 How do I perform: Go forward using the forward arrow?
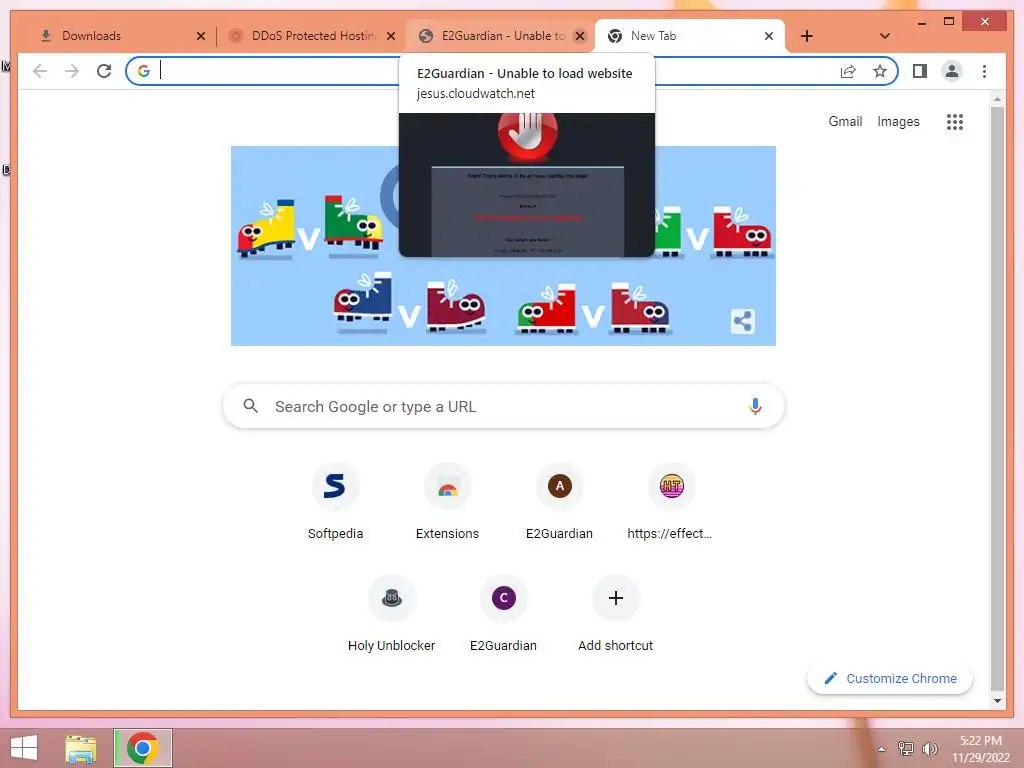[x=72, y=71]
